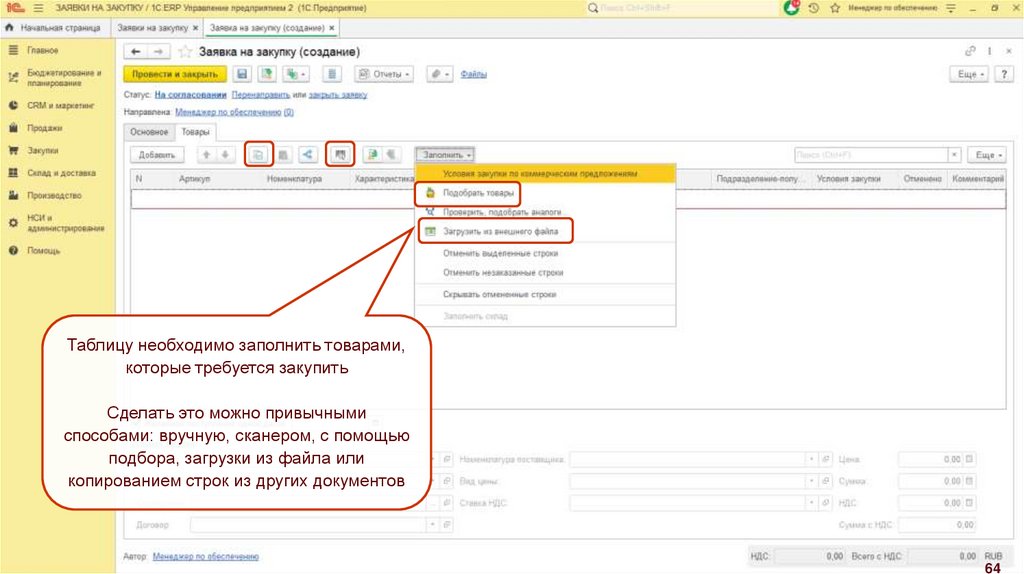Add document to favorites via title star

pyautogui.click(x=184, y=51)
